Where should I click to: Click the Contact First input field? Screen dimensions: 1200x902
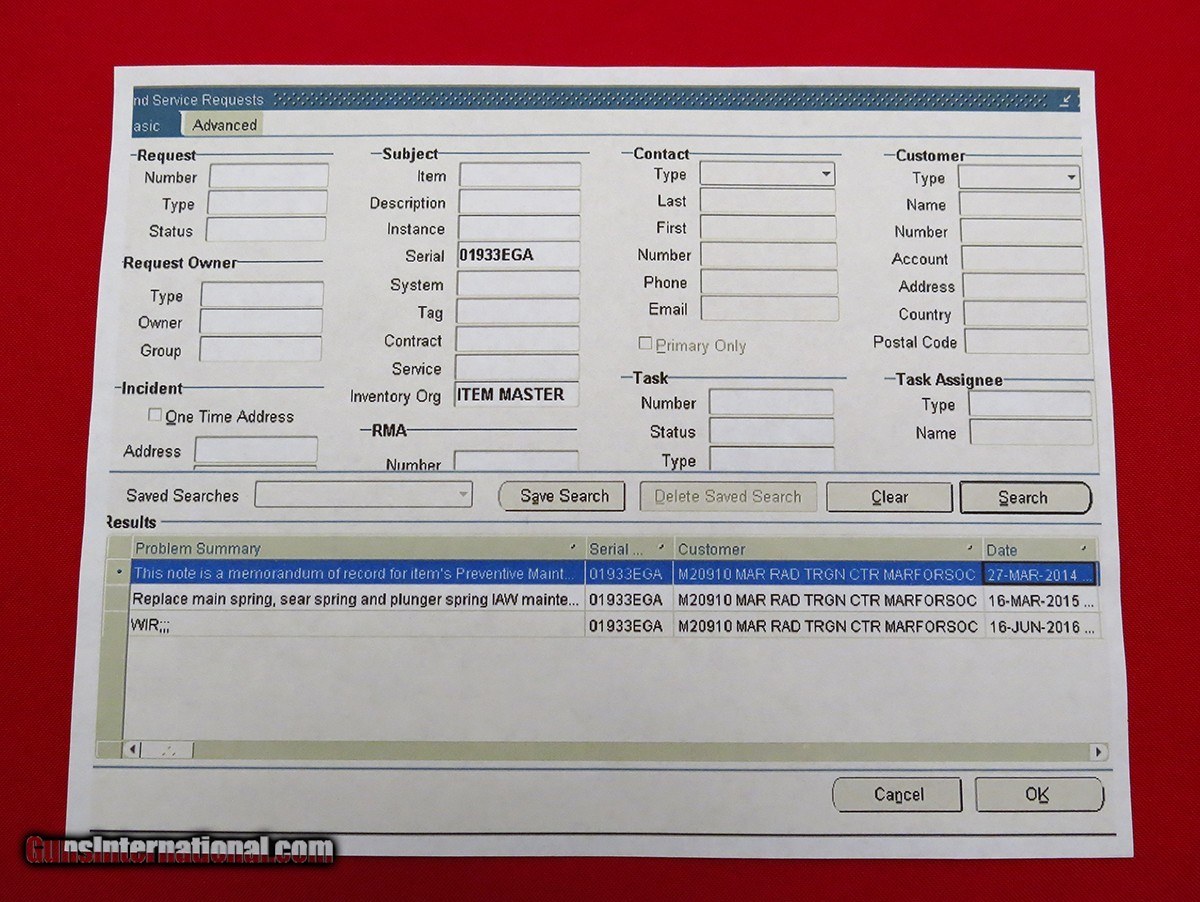coord(768,227)
